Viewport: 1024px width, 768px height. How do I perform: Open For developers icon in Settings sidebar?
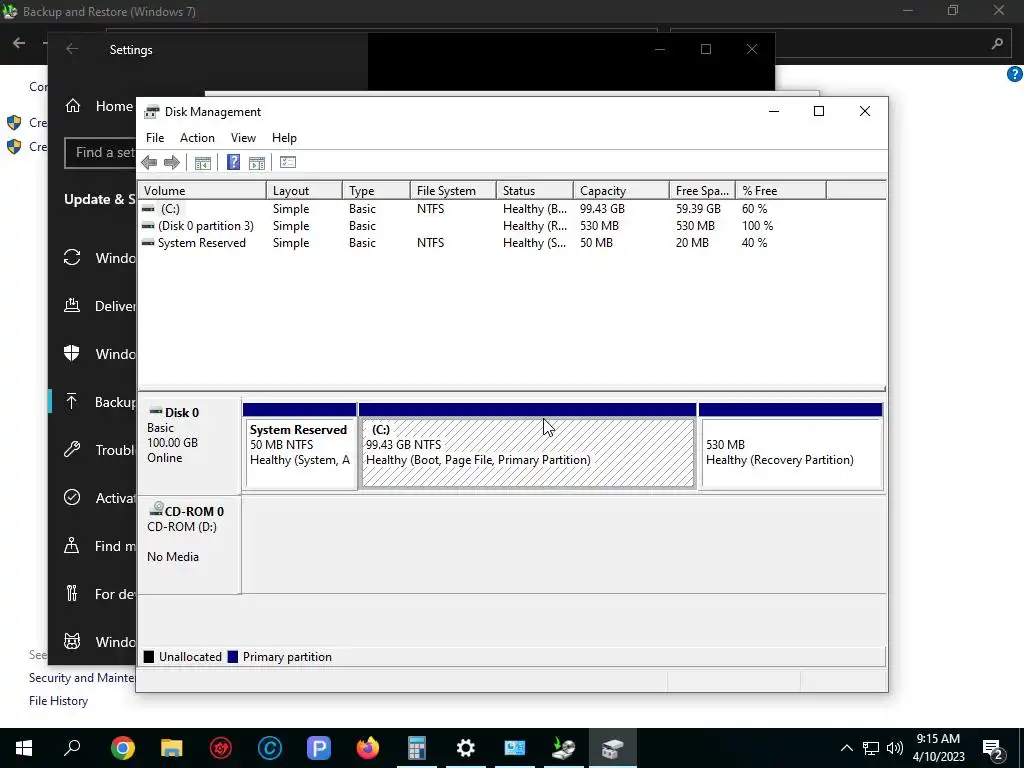[72, 594]
